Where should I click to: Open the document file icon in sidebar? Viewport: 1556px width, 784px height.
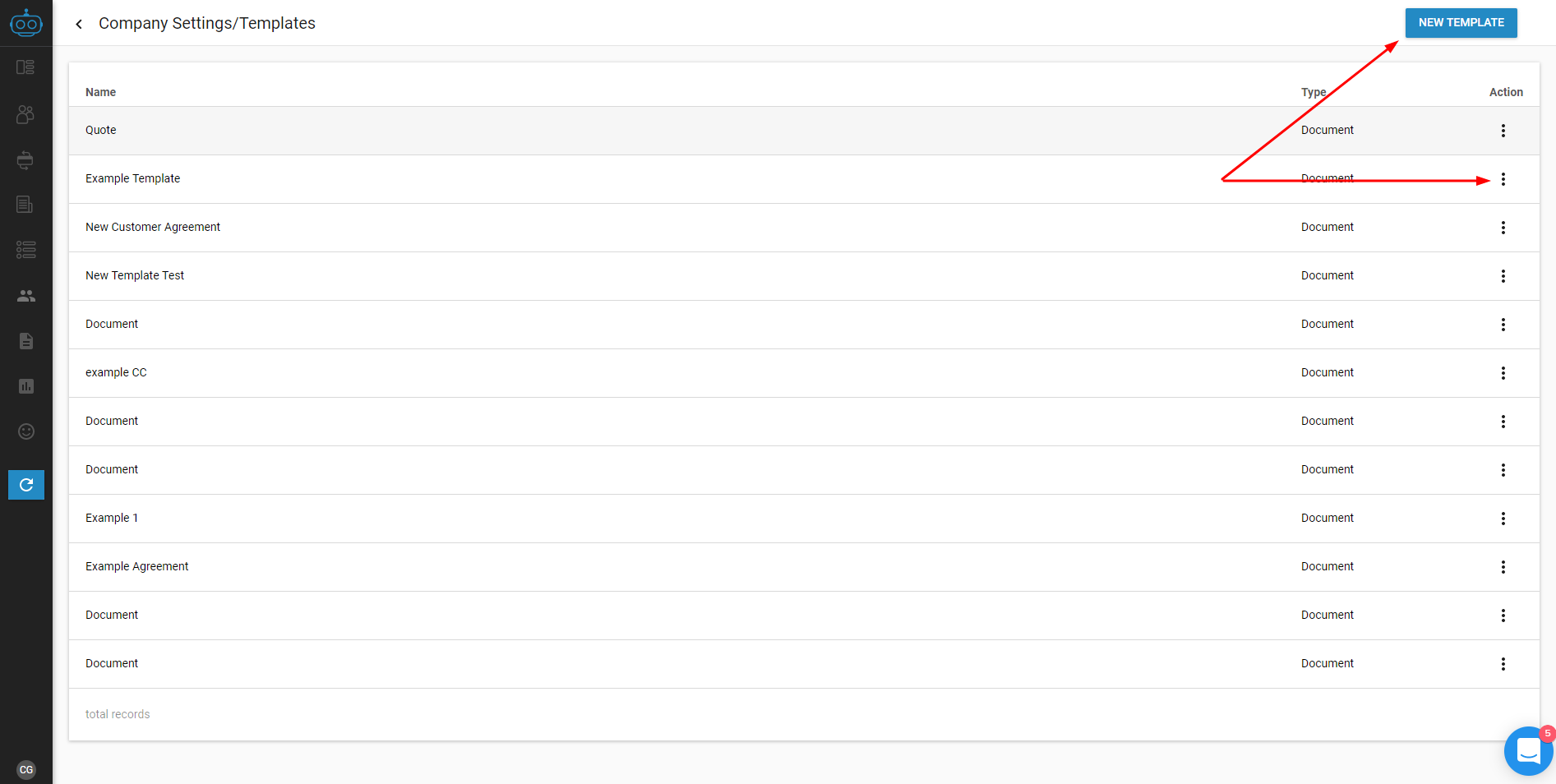(26, 341)
